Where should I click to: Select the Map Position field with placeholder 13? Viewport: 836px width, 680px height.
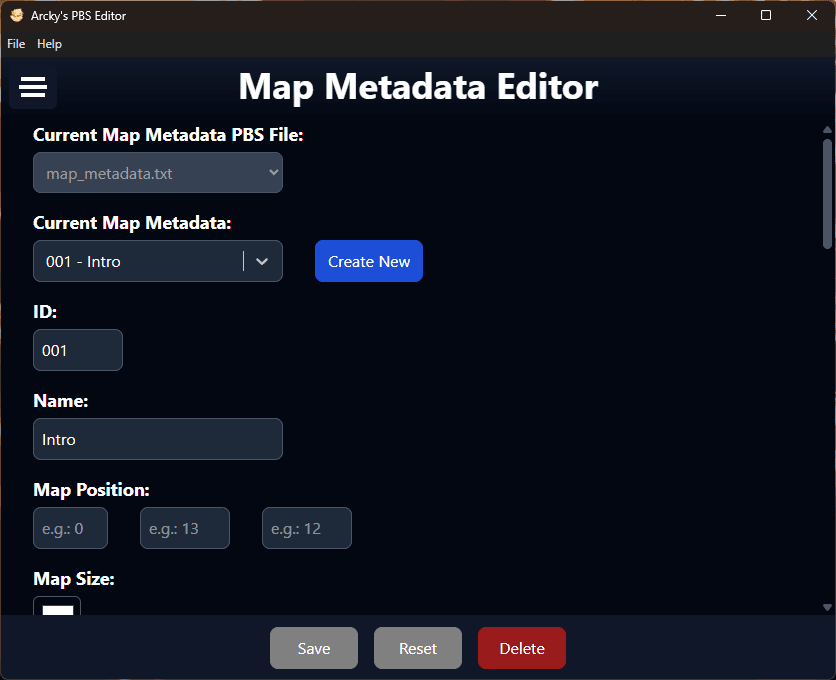tap(185, 528)
